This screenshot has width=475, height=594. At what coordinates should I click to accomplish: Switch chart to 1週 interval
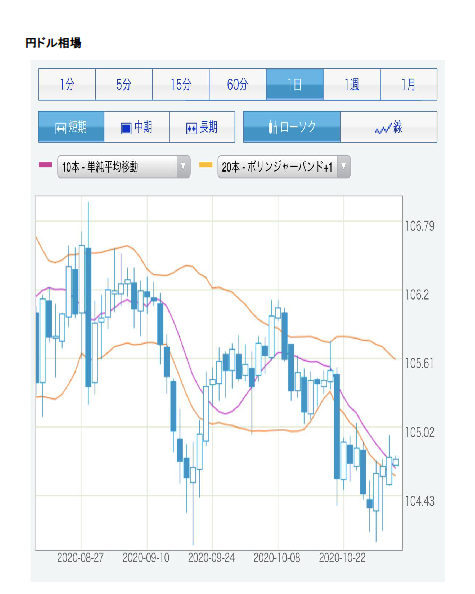pyautogui.click(x=352, y=84)
